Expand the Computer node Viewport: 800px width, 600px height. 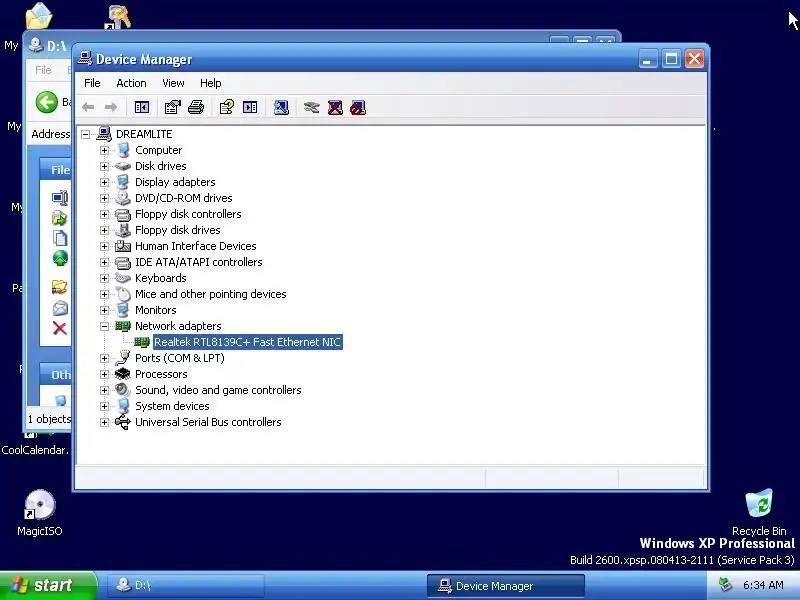(105, 151)
